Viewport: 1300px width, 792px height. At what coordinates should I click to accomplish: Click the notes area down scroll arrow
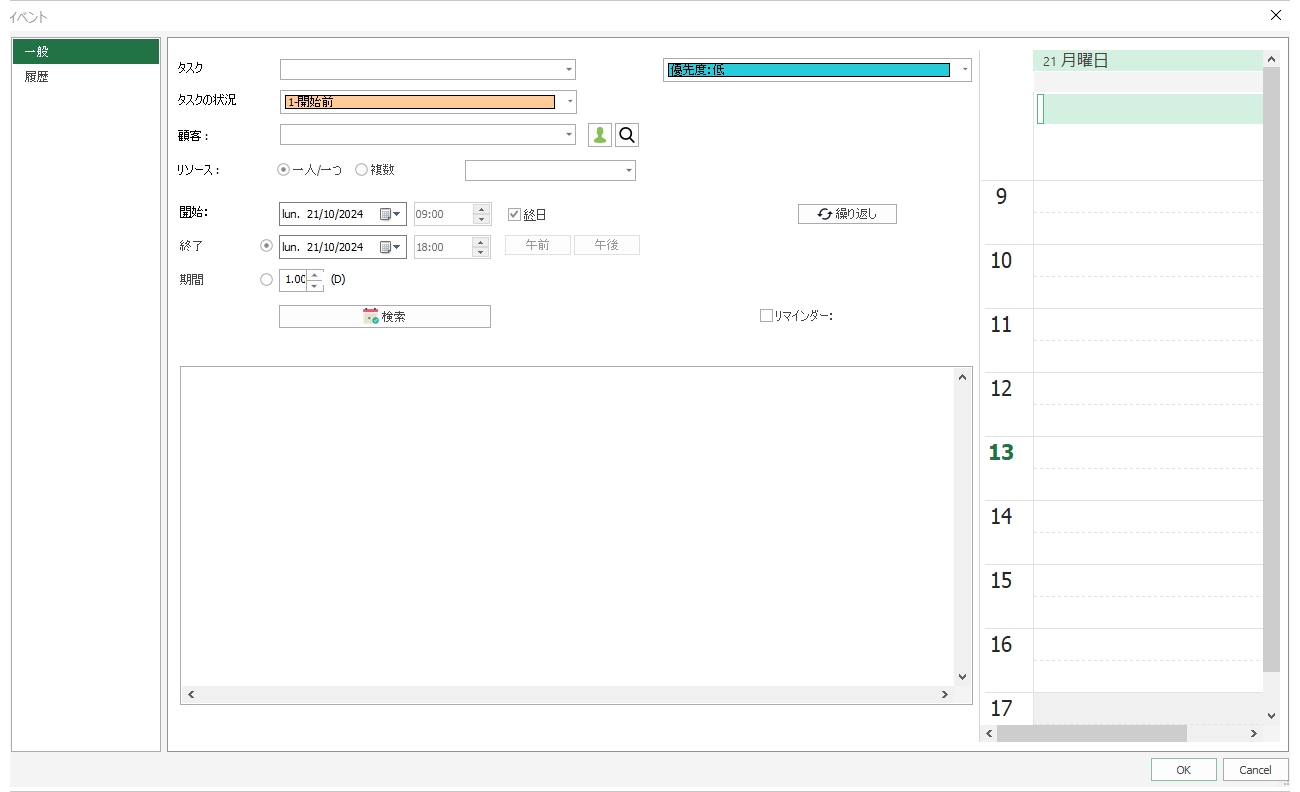pos(963,677)
